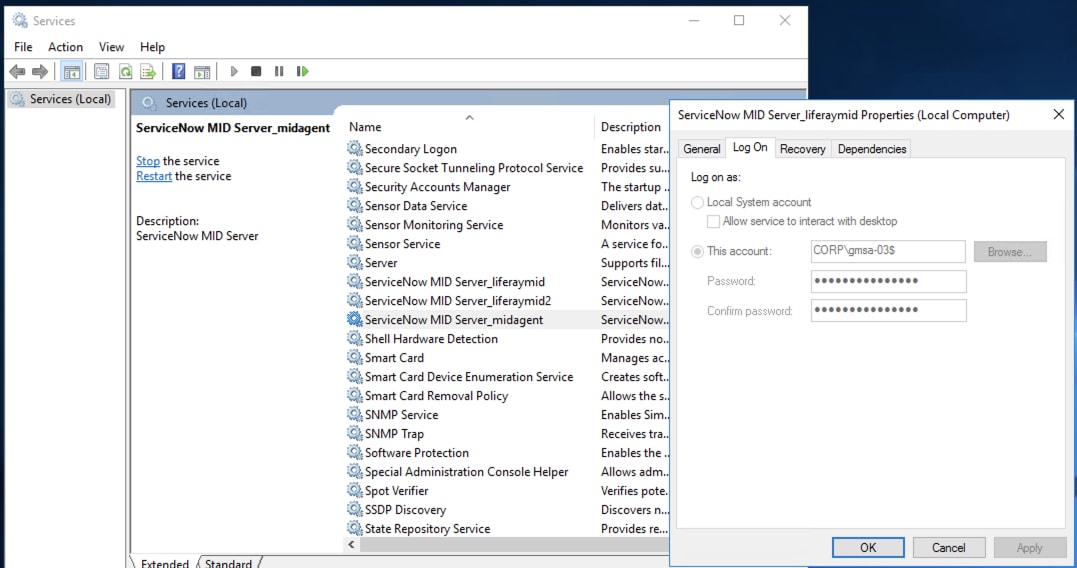Image resolution: width=1077 pixels, height=568 pixels.
Task: Click the Services window title bar icon
Action: (20, 21)
